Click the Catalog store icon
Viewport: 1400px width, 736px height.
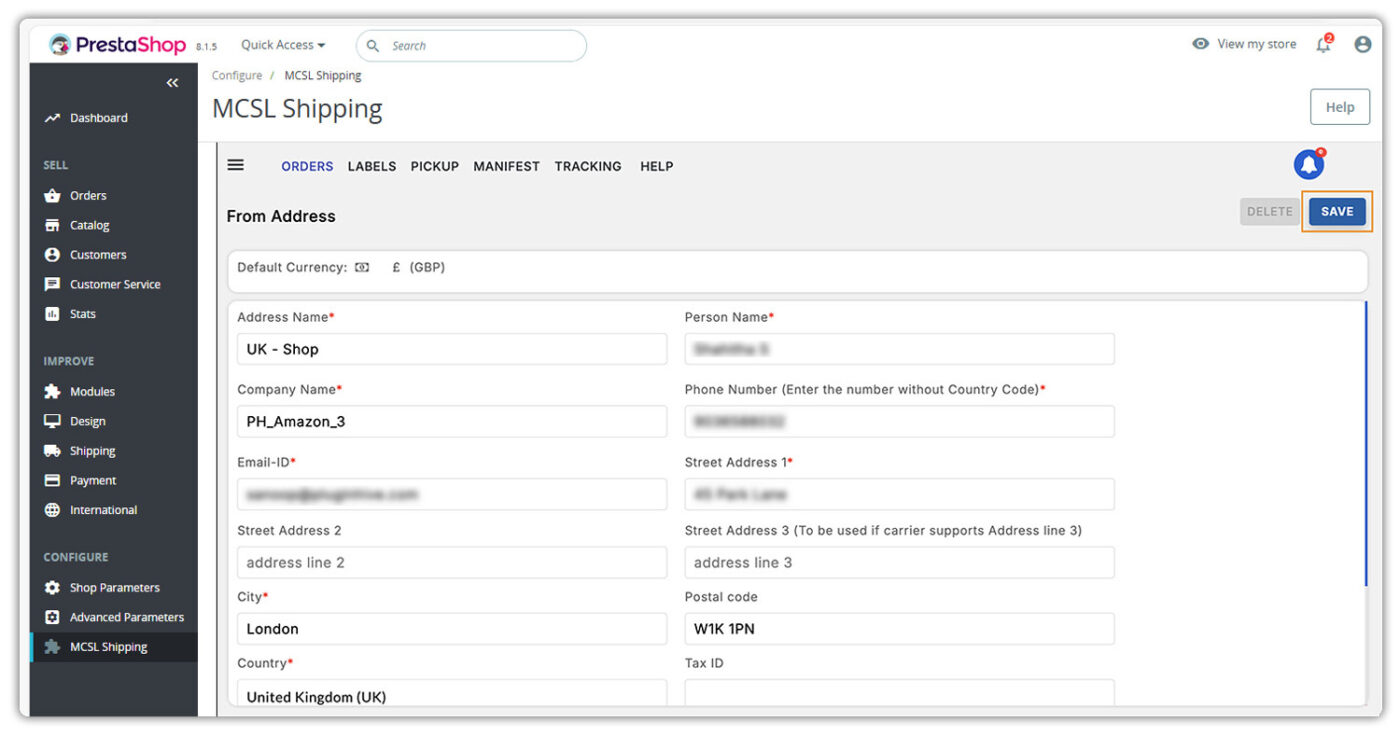pos(52,225)
